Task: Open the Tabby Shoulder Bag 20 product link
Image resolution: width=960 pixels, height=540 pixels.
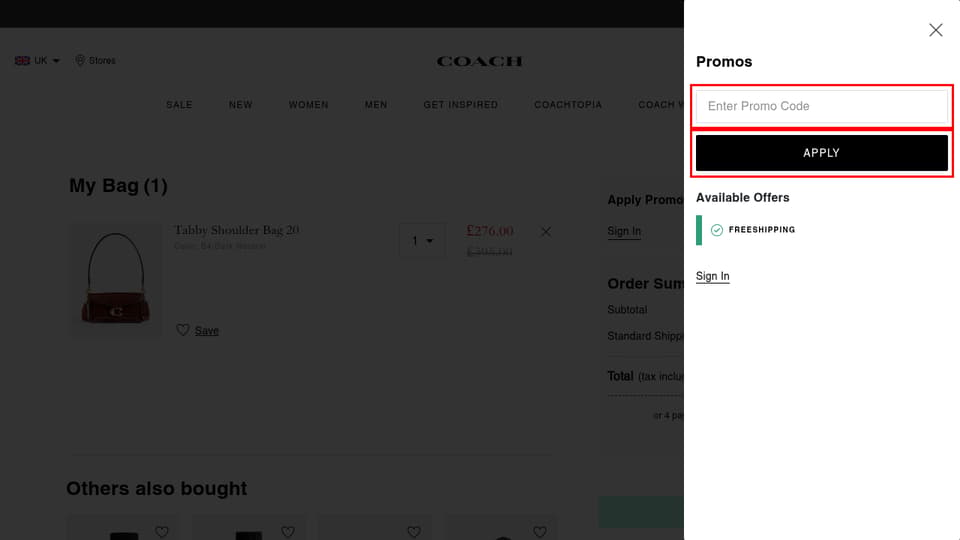Action: pos(236,230)
